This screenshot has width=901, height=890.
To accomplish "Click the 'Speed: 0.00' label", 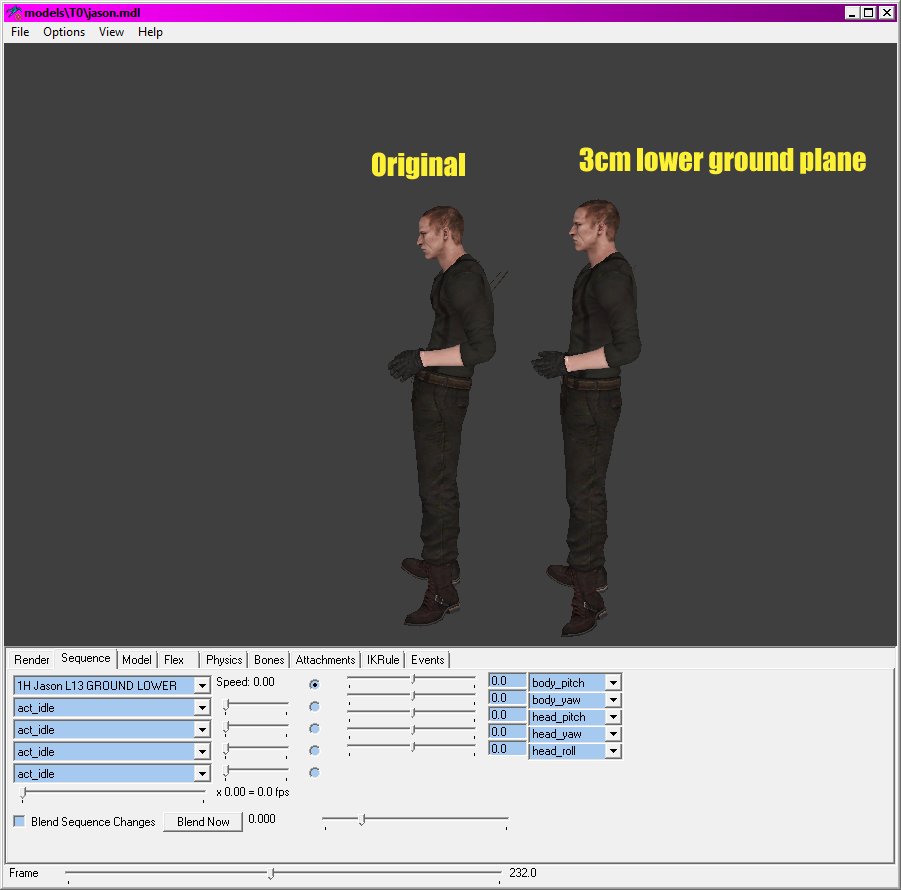I will click(245, 682).
